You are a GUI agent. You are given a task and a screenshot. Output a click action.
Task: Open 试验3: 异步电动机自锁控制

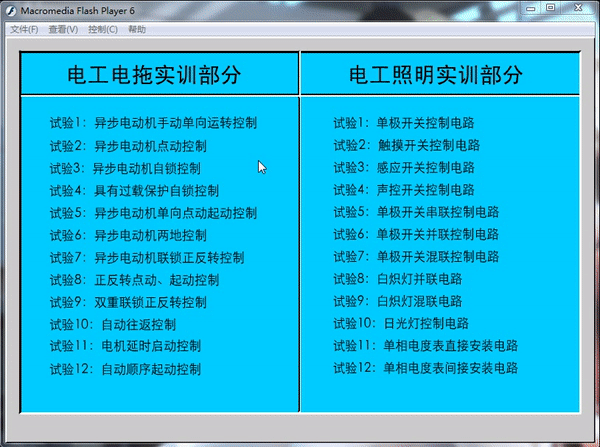click(125, 168)
